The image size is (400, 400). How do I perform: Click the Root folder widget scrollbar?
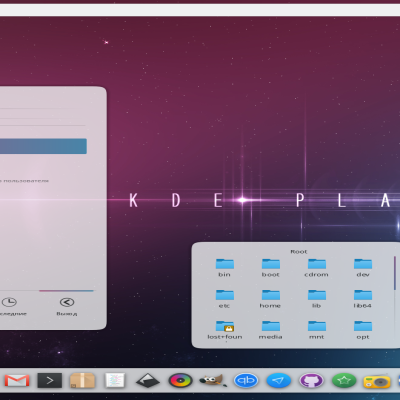pyautogui.click(x=395, y=273)
